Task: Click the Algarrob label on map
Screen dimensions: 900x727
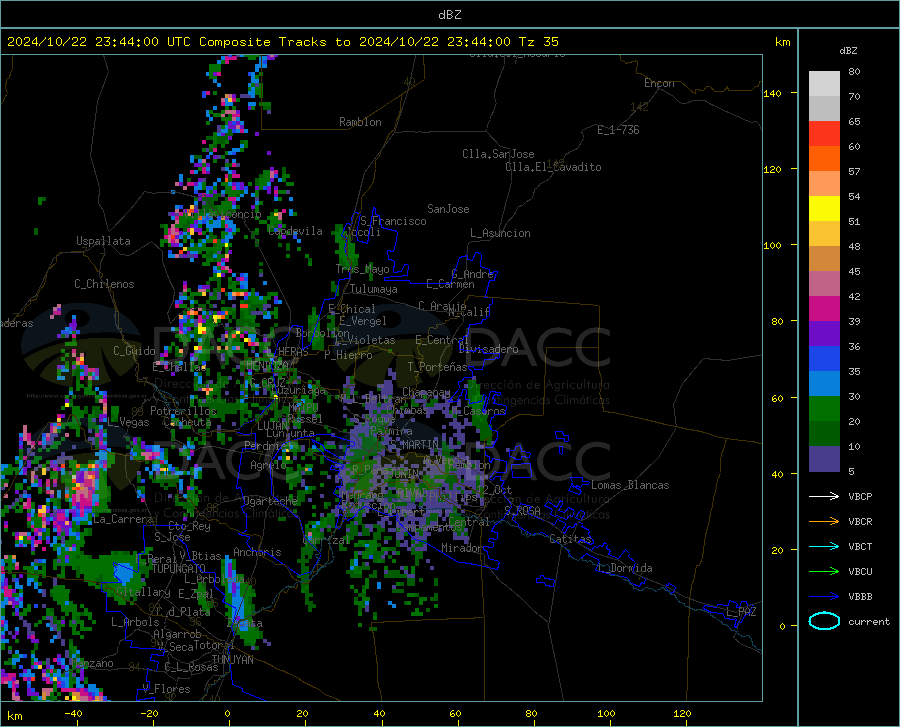Action: 177,634
